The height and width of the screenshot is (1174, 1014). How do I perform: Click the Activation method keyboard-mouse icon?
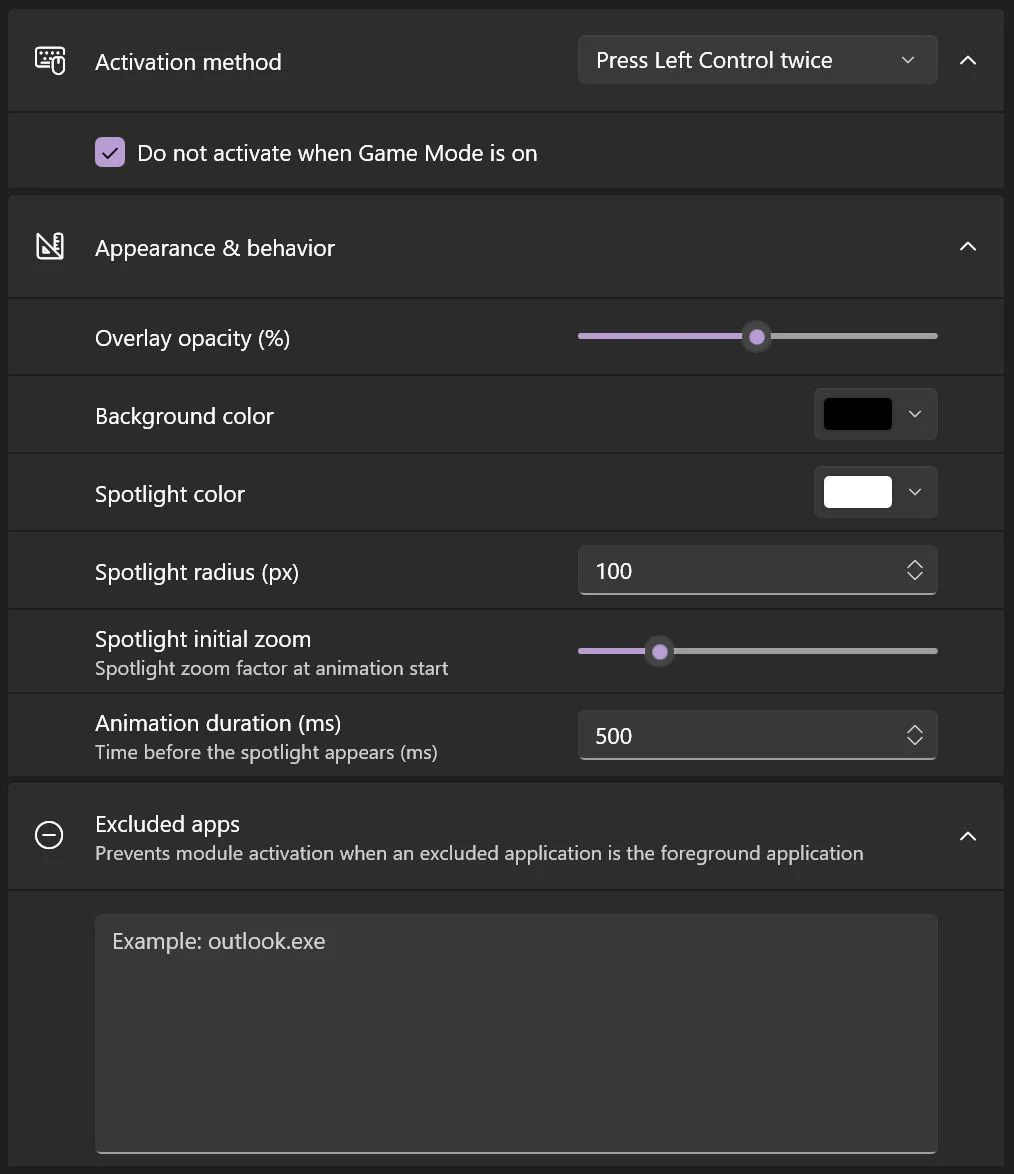(50, 61)
